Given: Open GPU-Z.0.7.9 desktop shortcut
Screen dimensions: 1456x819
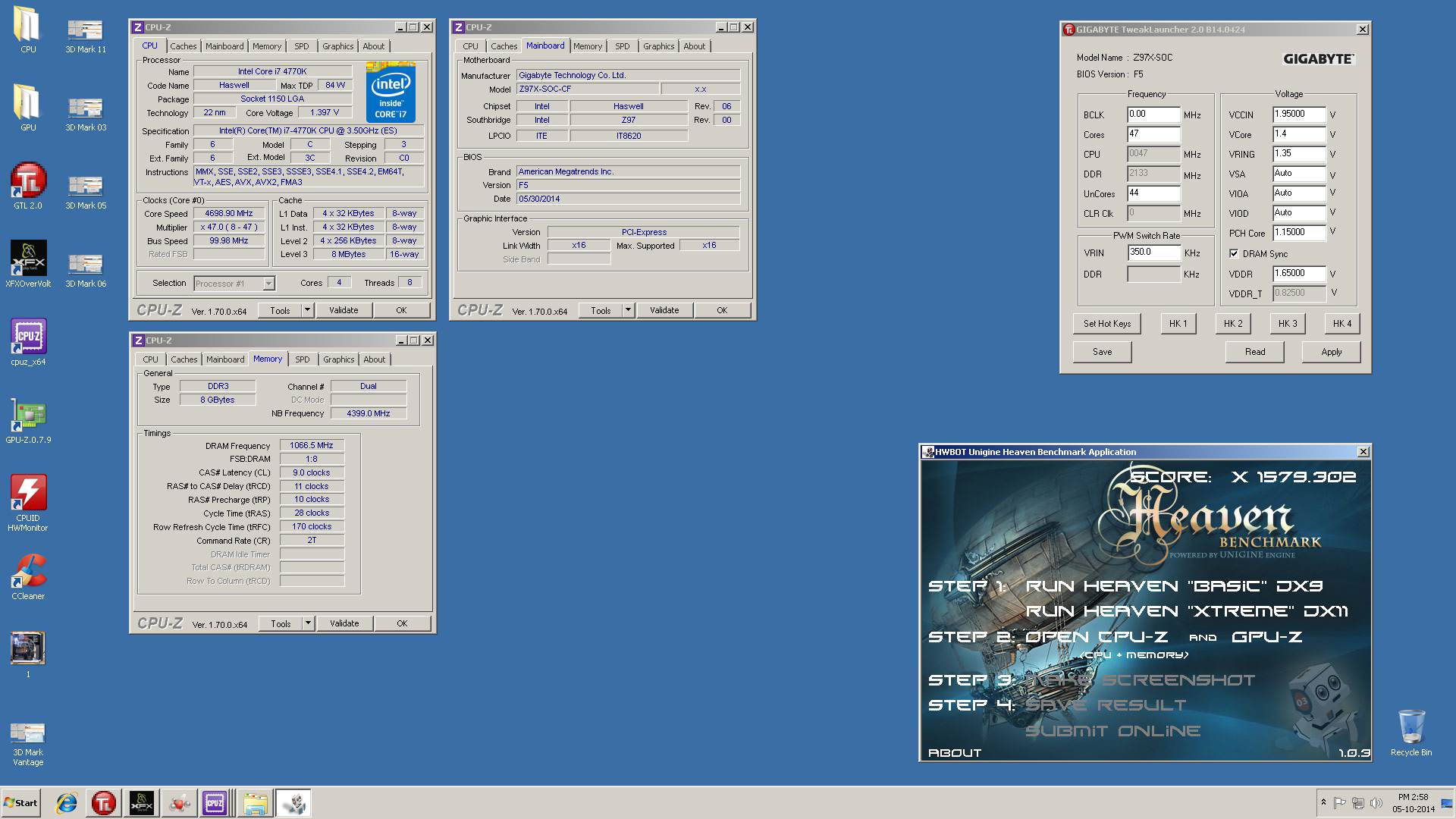Looking at the screenshot, I should [x=28, y=420].
